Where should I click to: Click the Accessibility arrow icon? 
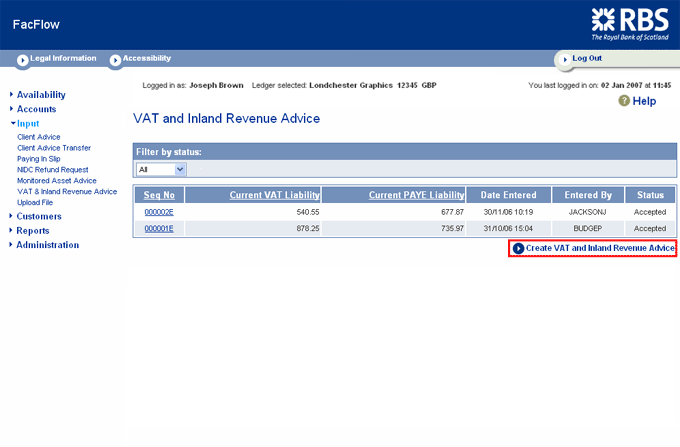(115, 59)
